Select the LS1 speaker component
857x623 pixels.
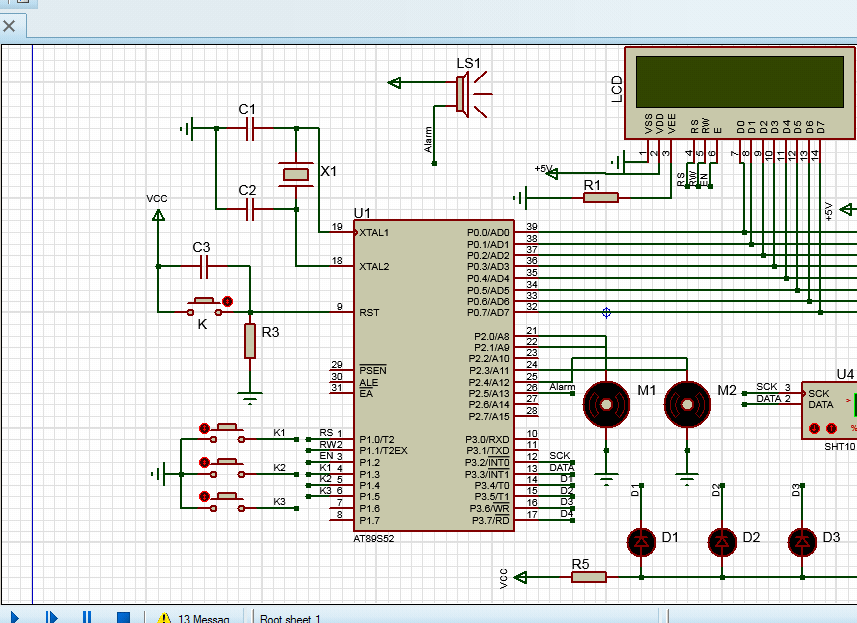464,93
